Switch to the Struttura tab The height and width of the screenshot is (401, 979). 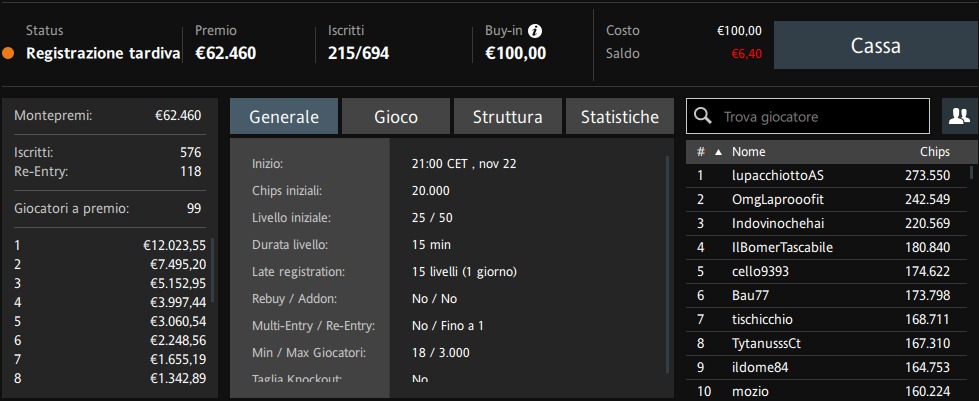point(508,117)
